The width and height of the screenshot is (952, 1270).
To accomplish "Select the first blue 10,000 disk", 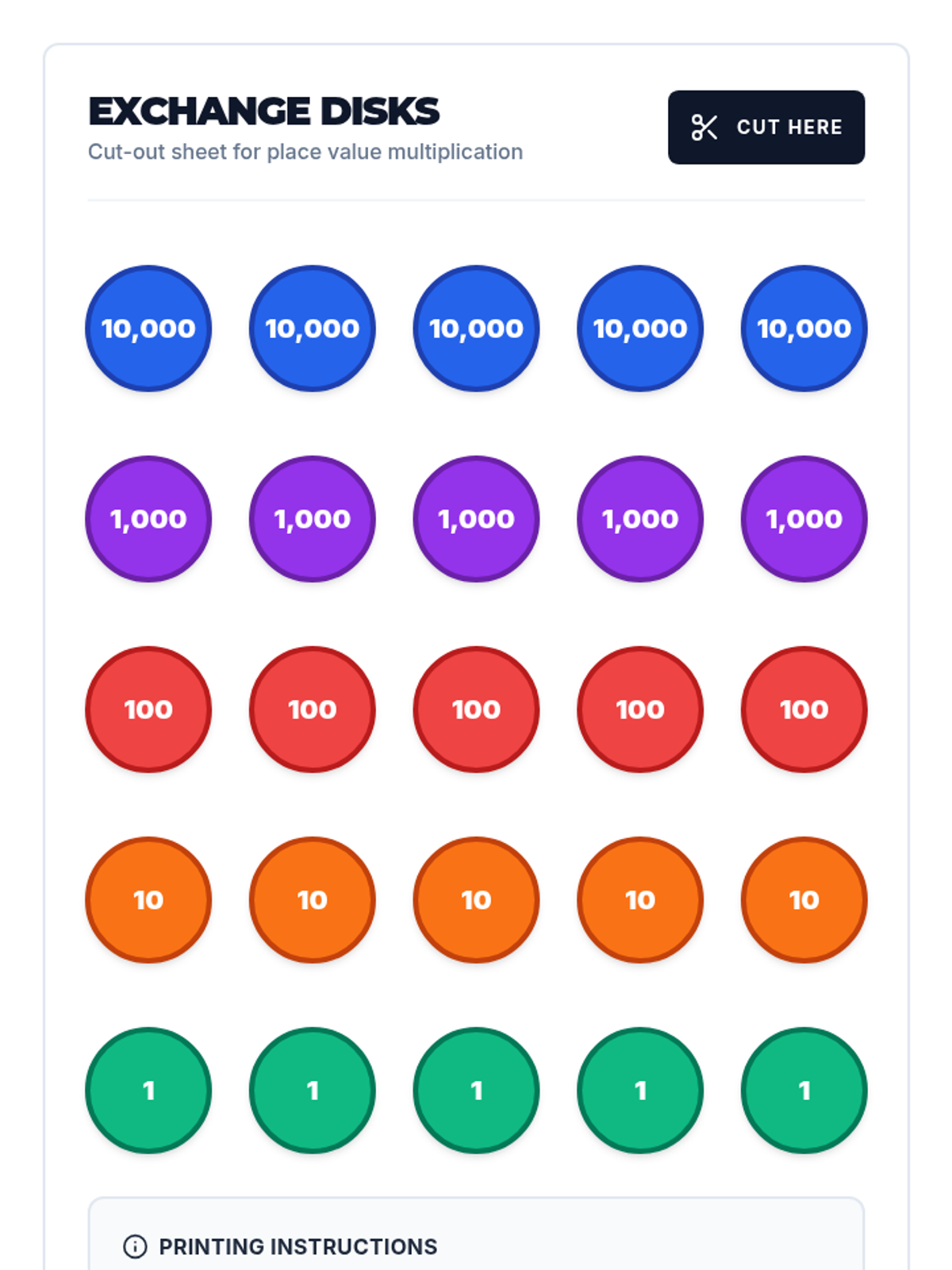I will (148, 329).
